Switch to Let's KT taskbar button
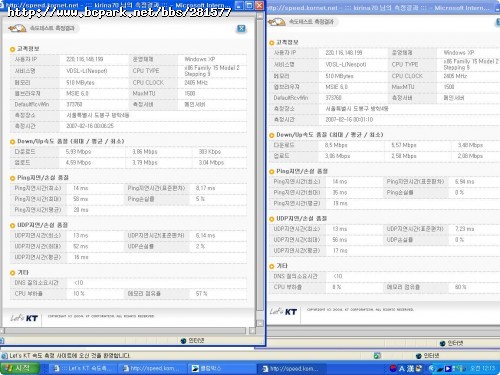Image resolution: width=500 pixels, height=375 pixels. tap(82, 368)
